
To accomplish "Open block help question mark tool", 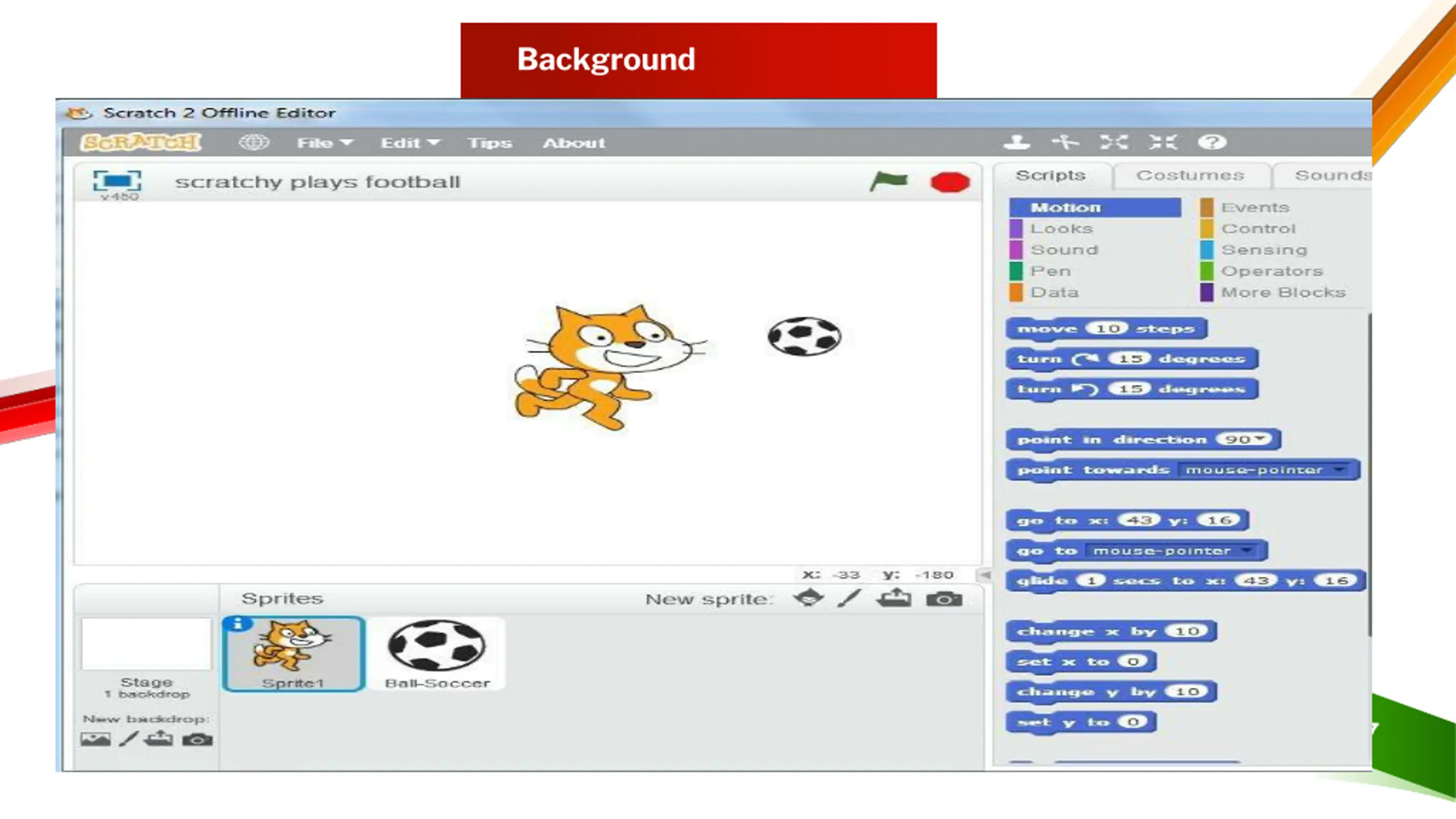I will [1212, 142].
